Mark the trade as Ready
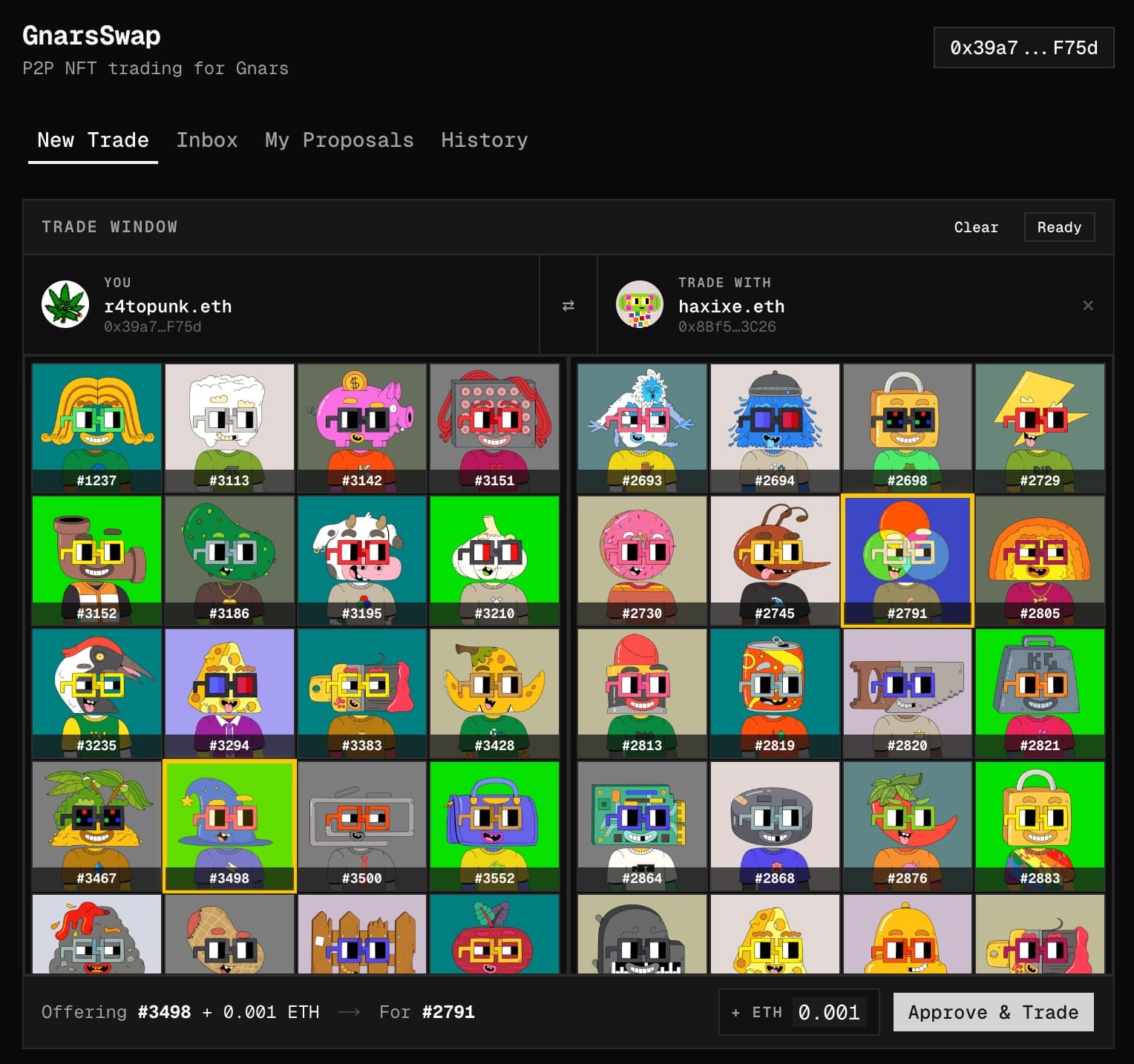The height and width of the screenshot is (1064, 1134). (x=1059, y=227)
